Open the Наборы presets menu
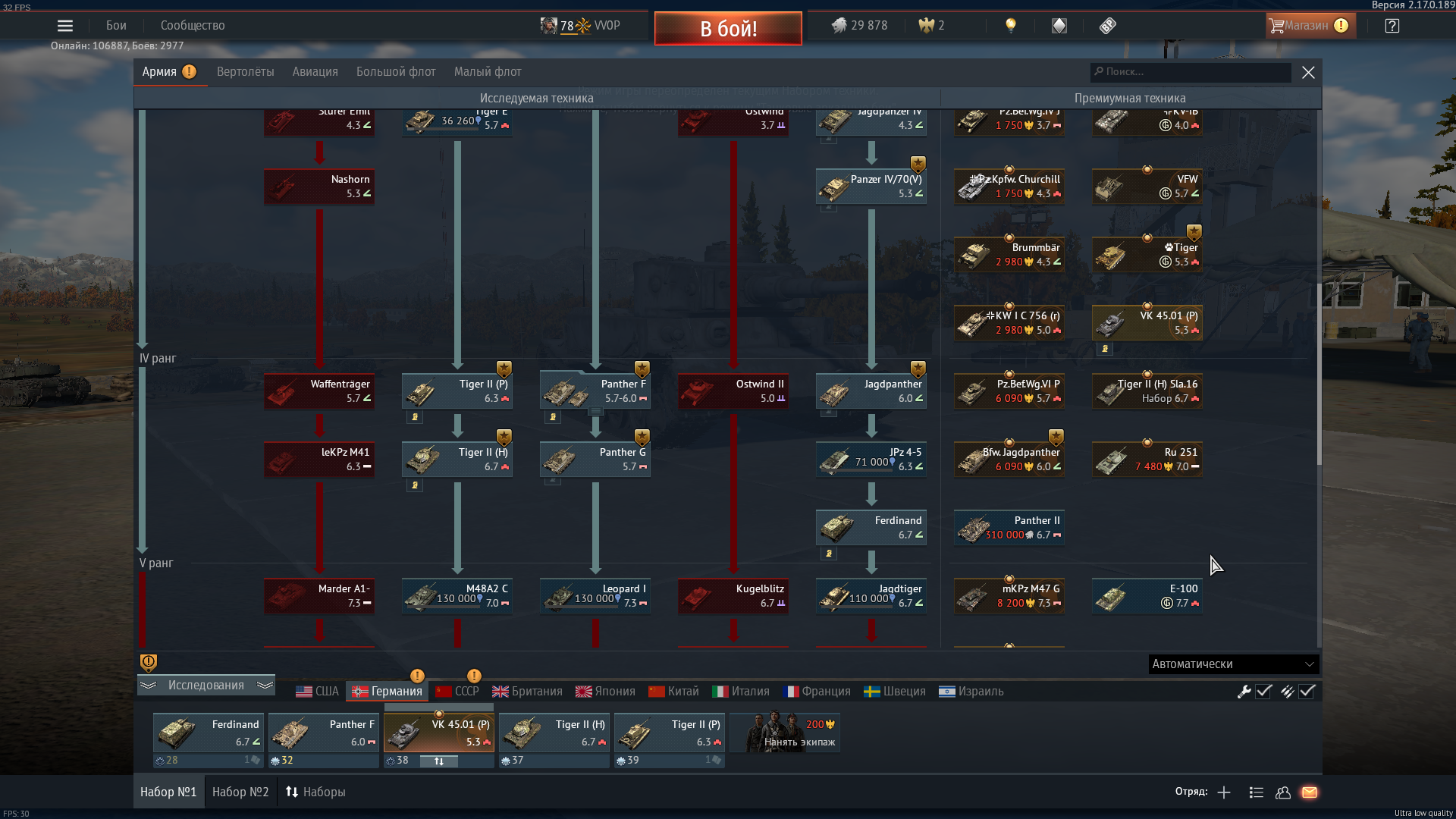This screenshot has width=1456, height=819. point(315,792)
